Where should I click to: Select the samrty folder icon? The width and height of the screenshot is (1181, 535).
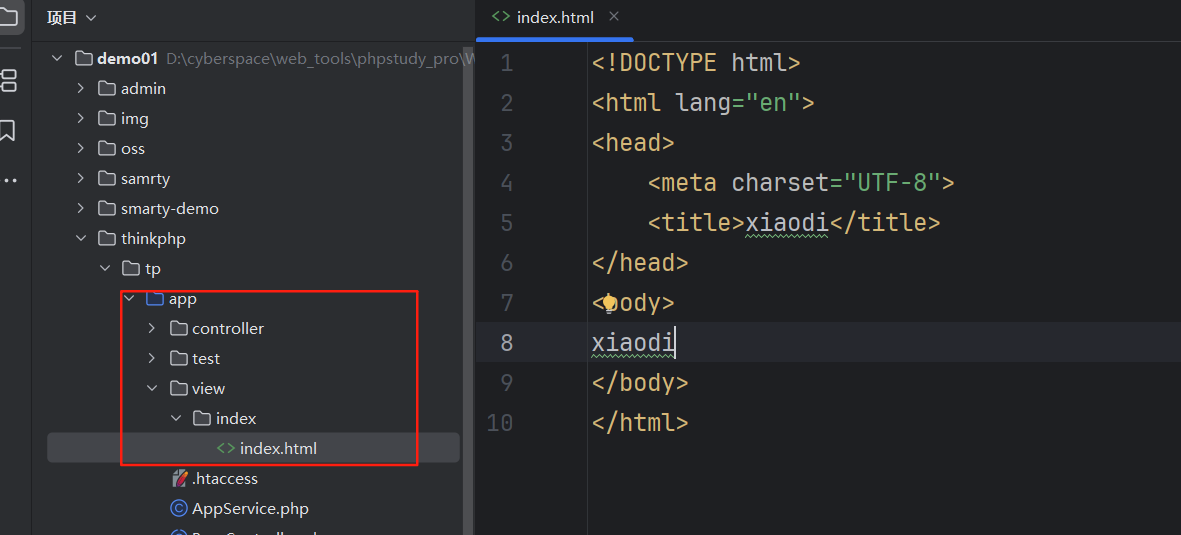tap(107, 179)
